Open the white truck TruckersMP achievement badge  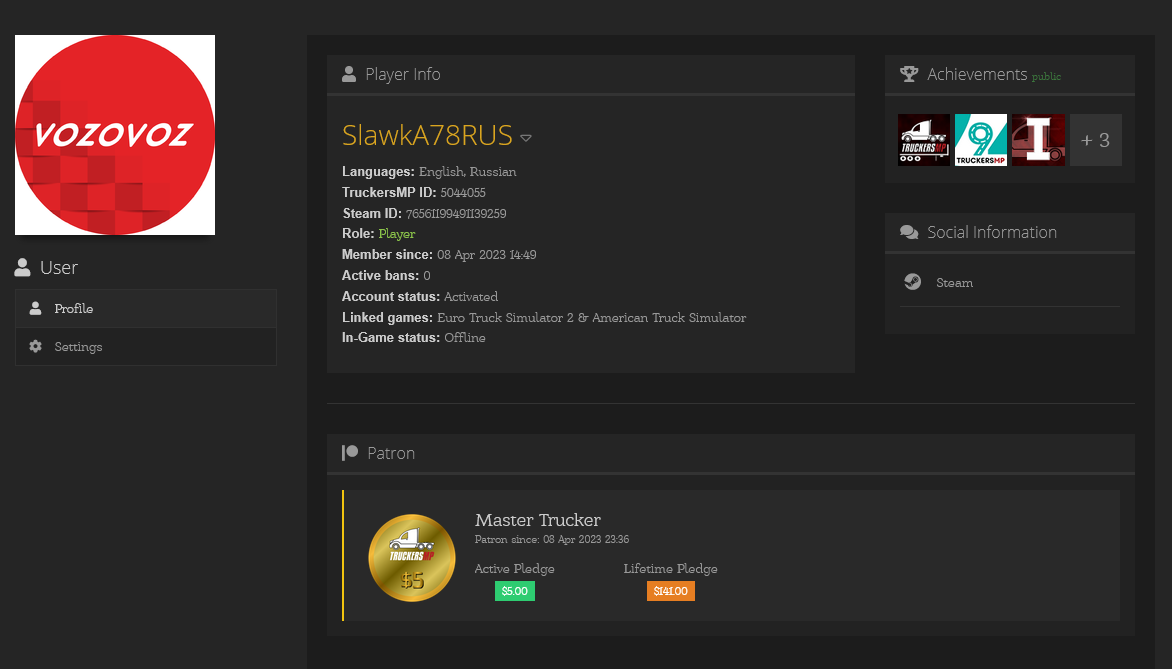924,140
